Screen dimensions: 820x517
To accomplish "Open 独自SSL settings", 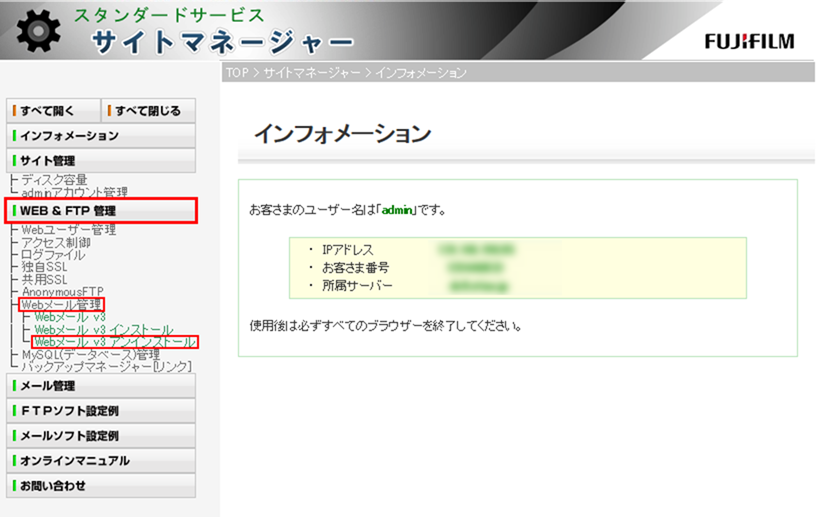I will click(44, 267).
